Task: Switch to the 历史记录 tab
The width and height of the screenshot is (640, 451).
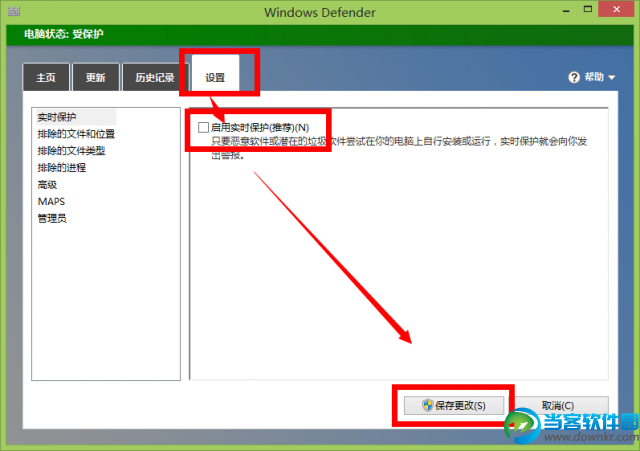Action: [x=155, y=77]
